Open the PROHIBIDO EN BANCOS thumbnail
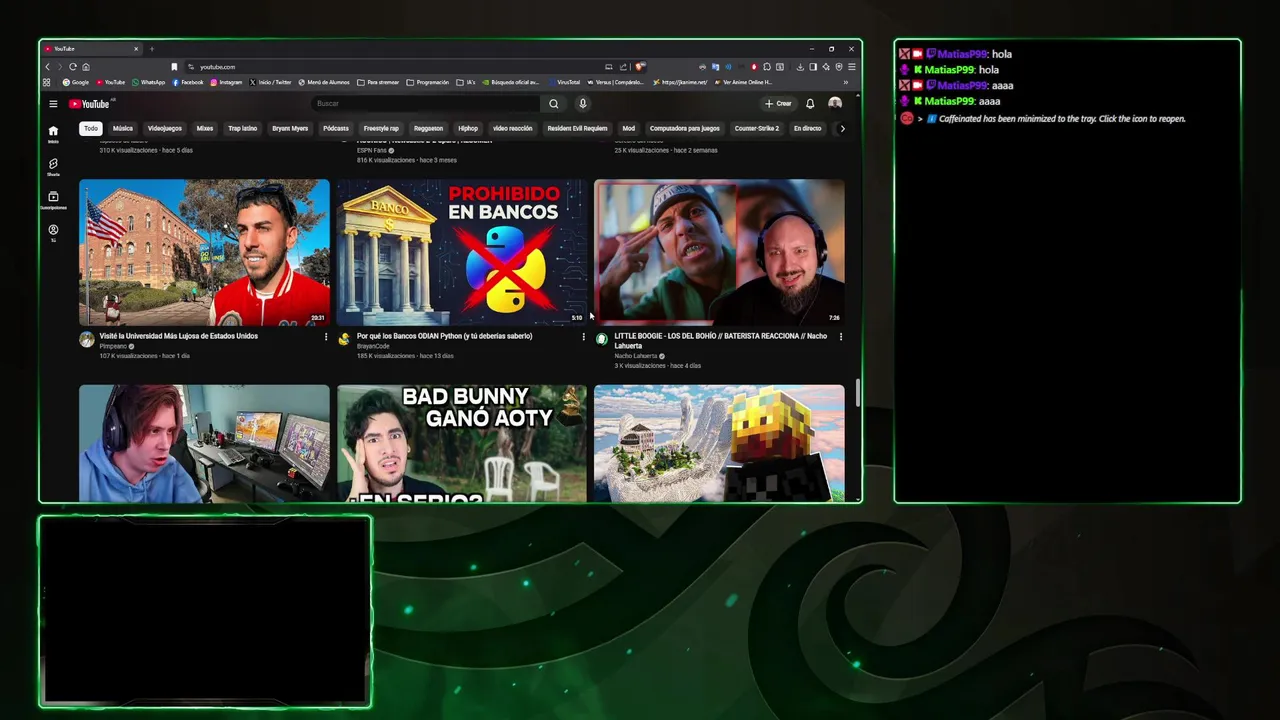1280x720 pixels. 462,252
